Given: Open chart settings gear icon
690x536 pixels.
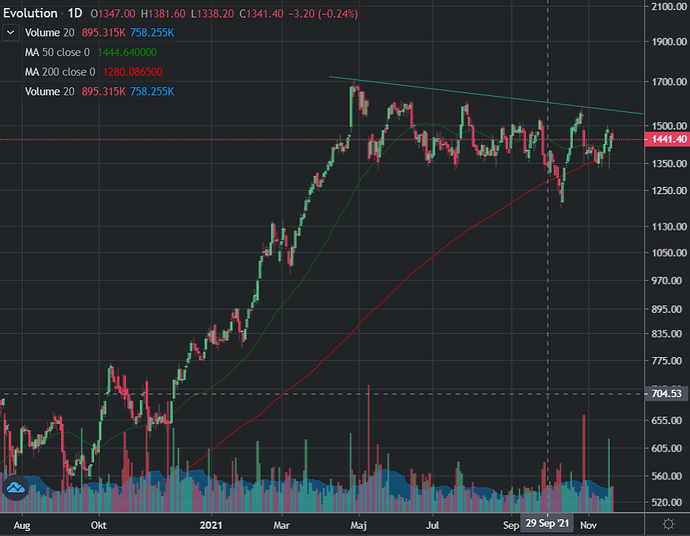Looking at the screenshot, I should [x=668, y=524].
